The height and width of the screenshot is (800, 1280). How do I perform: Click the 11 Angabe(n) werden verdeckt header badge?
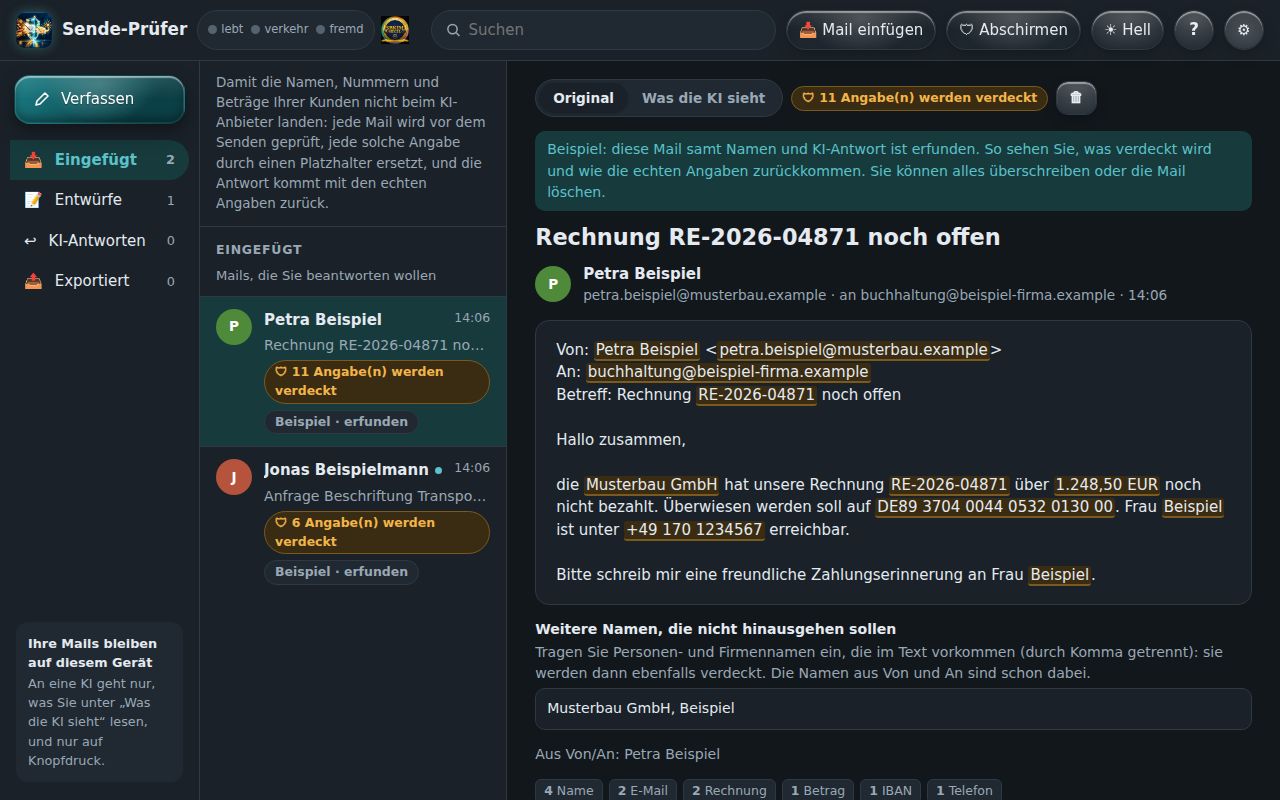[919, 98]
